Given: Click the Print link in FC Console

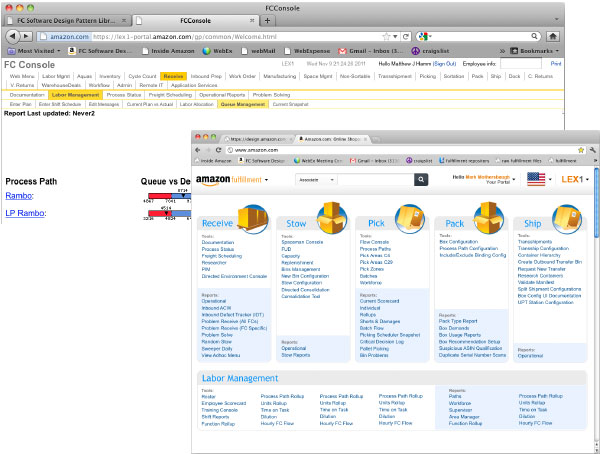Looking at the screenshot, I should tap(556, 64).
